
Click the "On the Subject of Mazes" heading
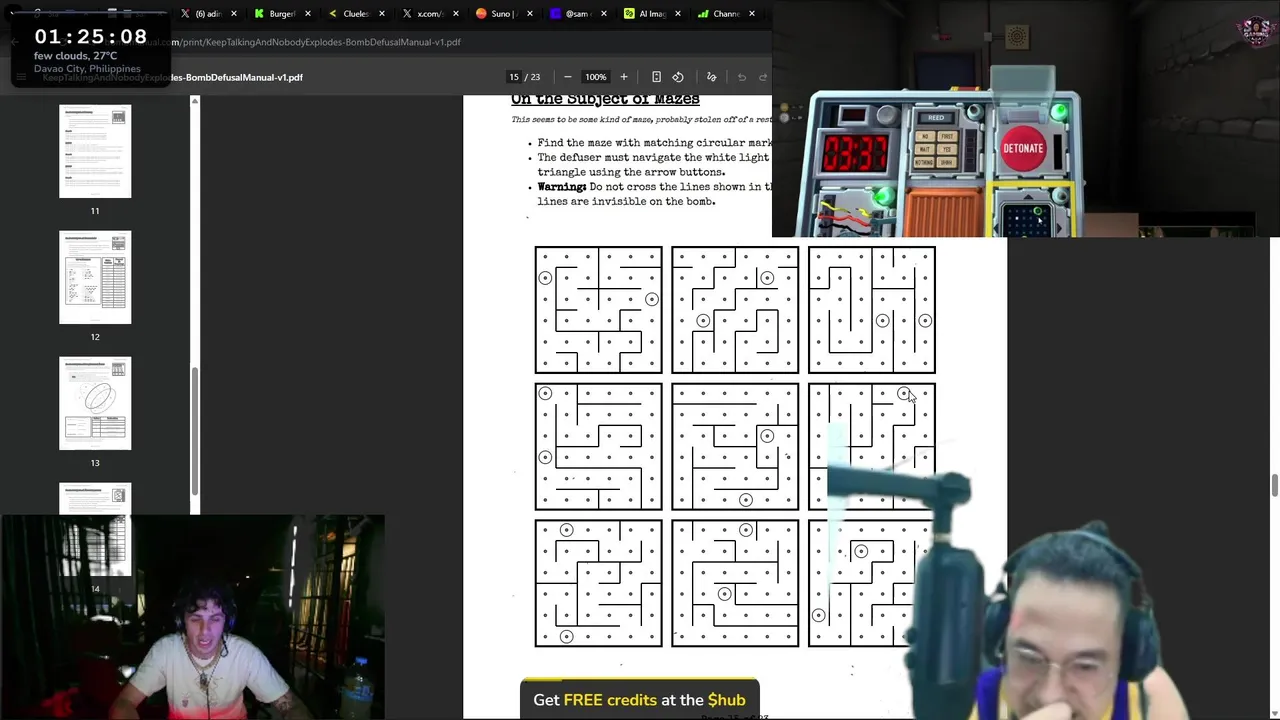(x=605, y=99)
